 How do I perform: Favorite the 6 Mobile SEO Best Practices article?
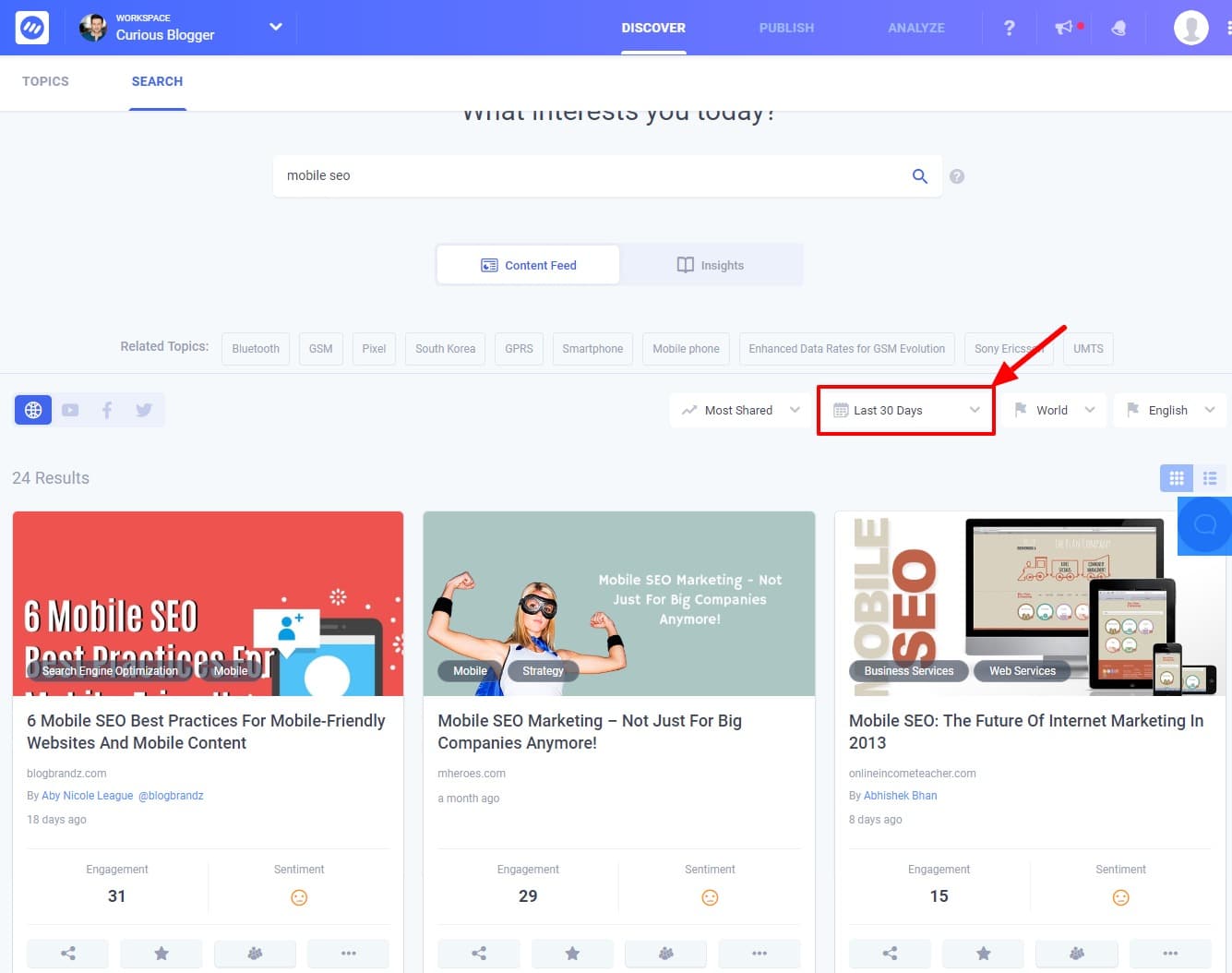161,954
